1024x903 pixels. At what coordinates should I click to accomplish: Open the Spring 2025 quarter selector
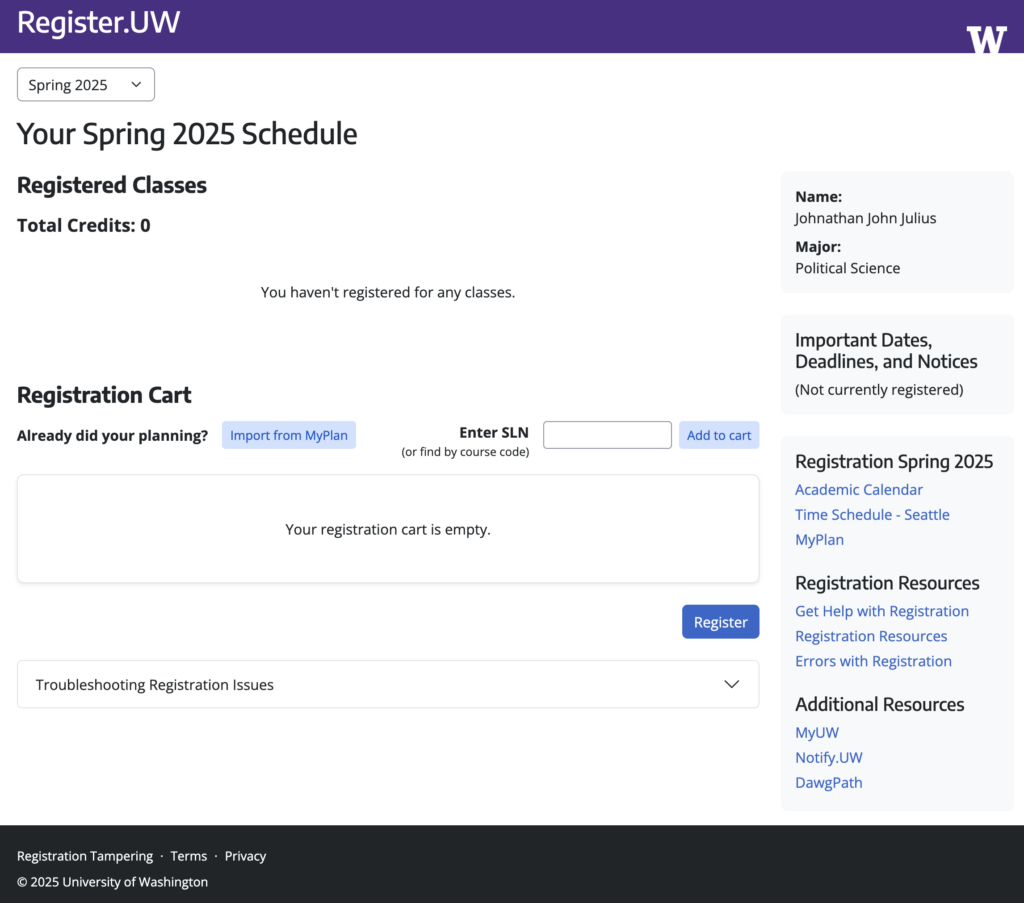click(x=85, y=84)
